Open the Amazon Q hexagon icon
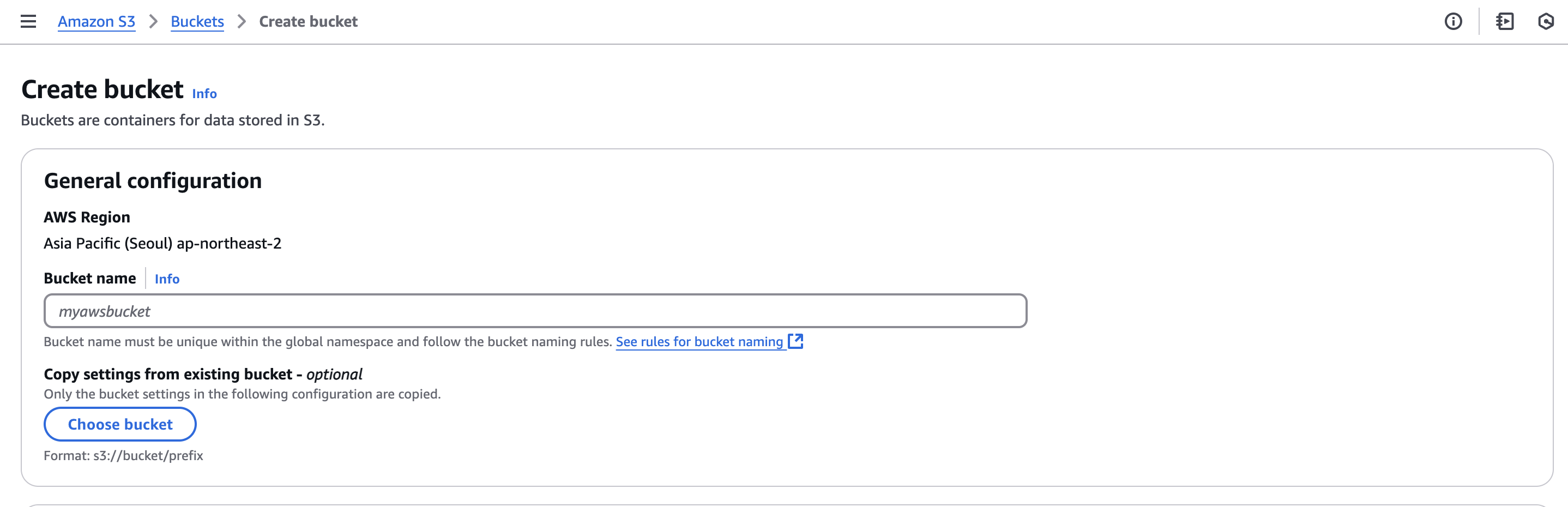Image resolution: width=1568 pixels, height=507 pixels. [x=1546, y=22]
